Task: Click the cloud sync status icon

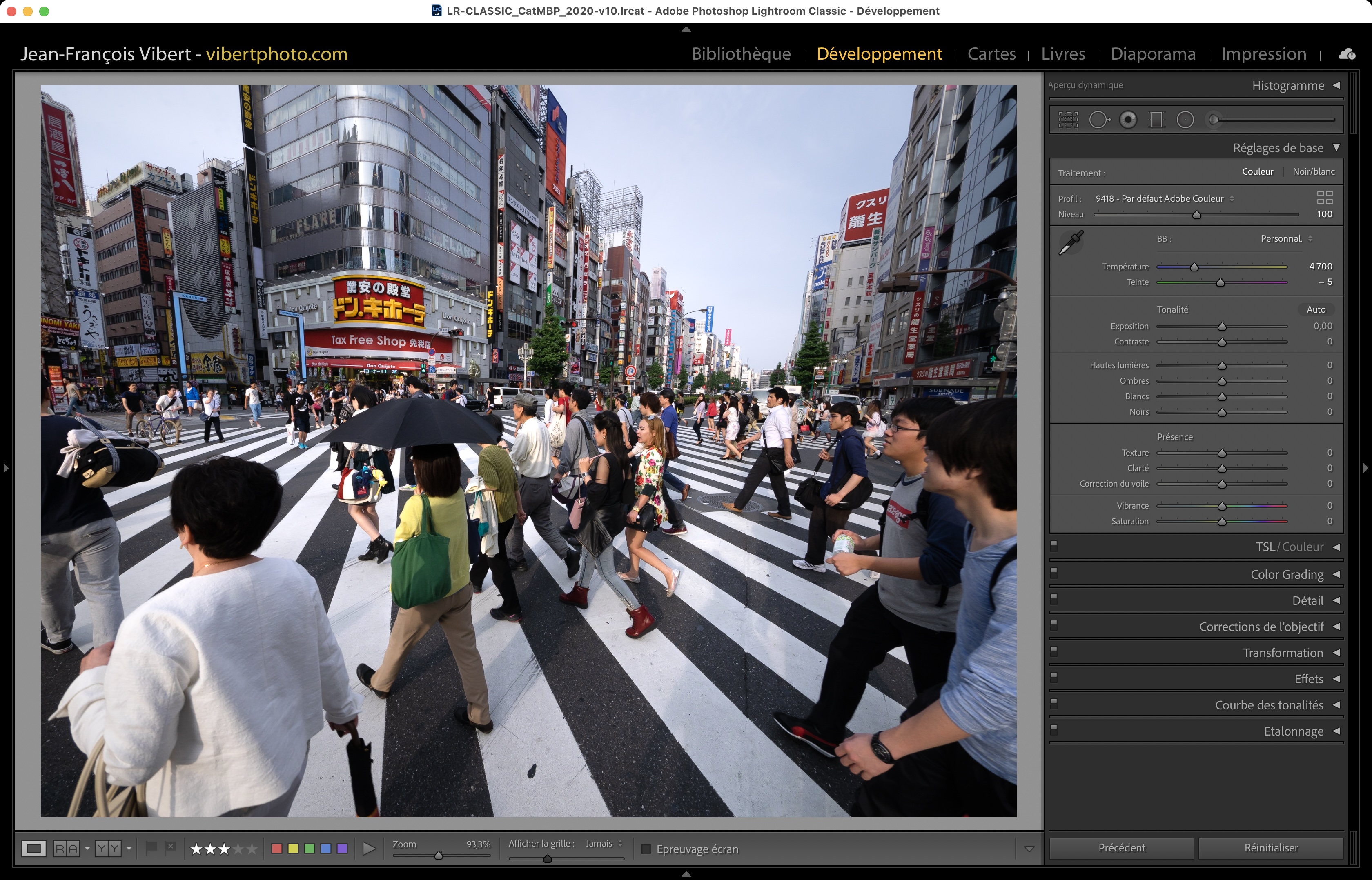Action: (x=1346, y=54)
